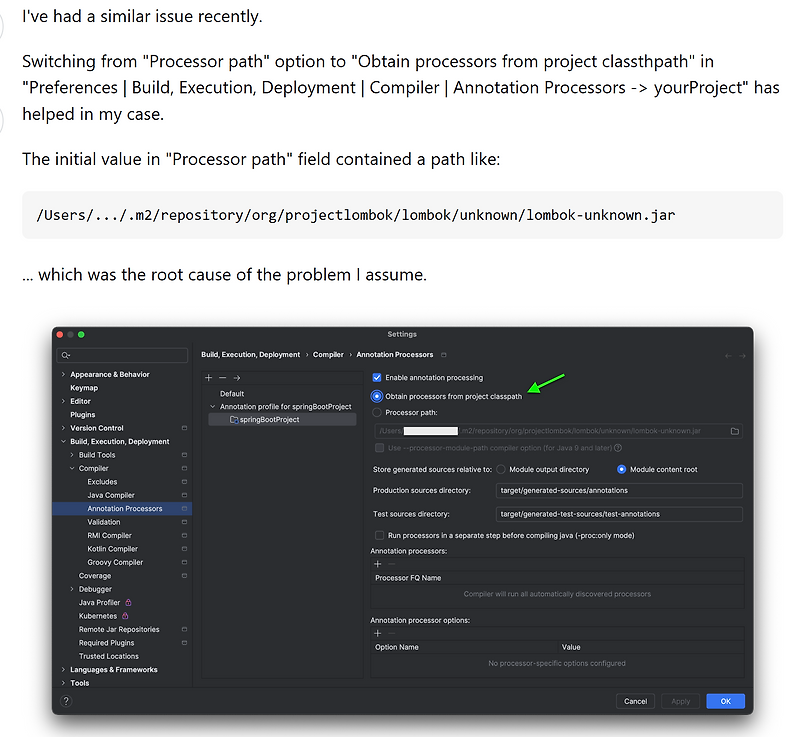The width and height of the screenshot is (800, 737).
Task: Open the Processor path folder browse icon
Action: tap(734, 431)
